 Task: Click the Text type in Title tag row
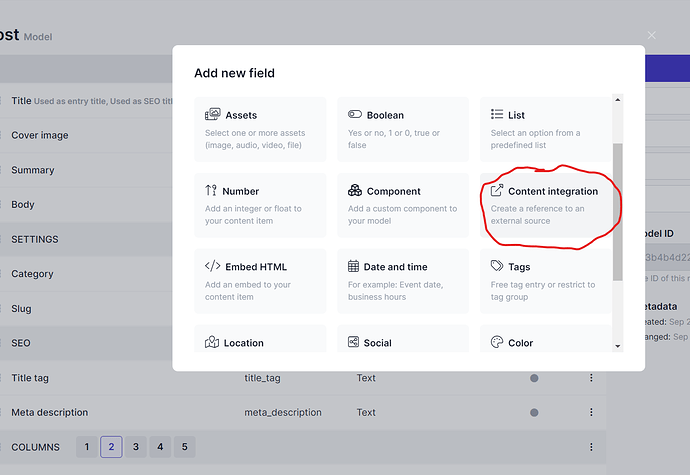[366, 378]
